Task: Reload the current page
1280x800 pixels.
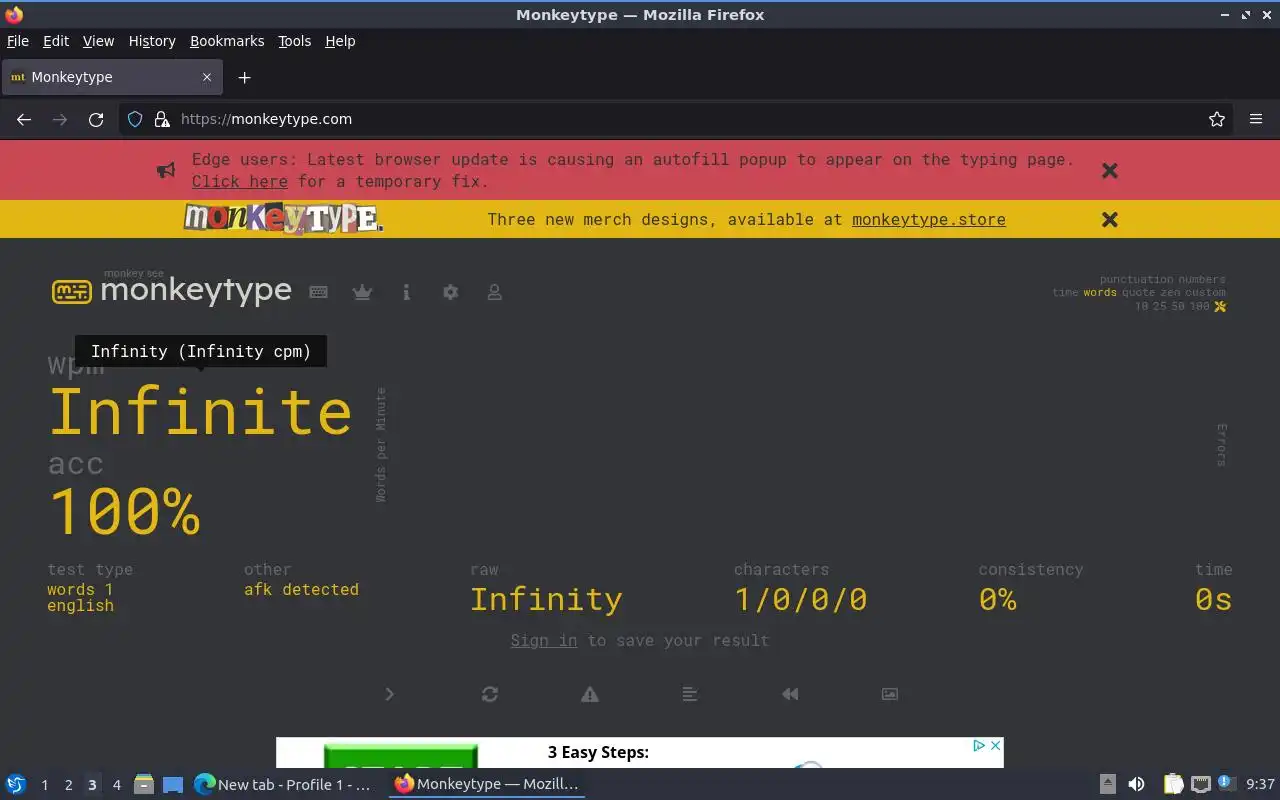Action: pyautogui.click(x=96, y=119)
